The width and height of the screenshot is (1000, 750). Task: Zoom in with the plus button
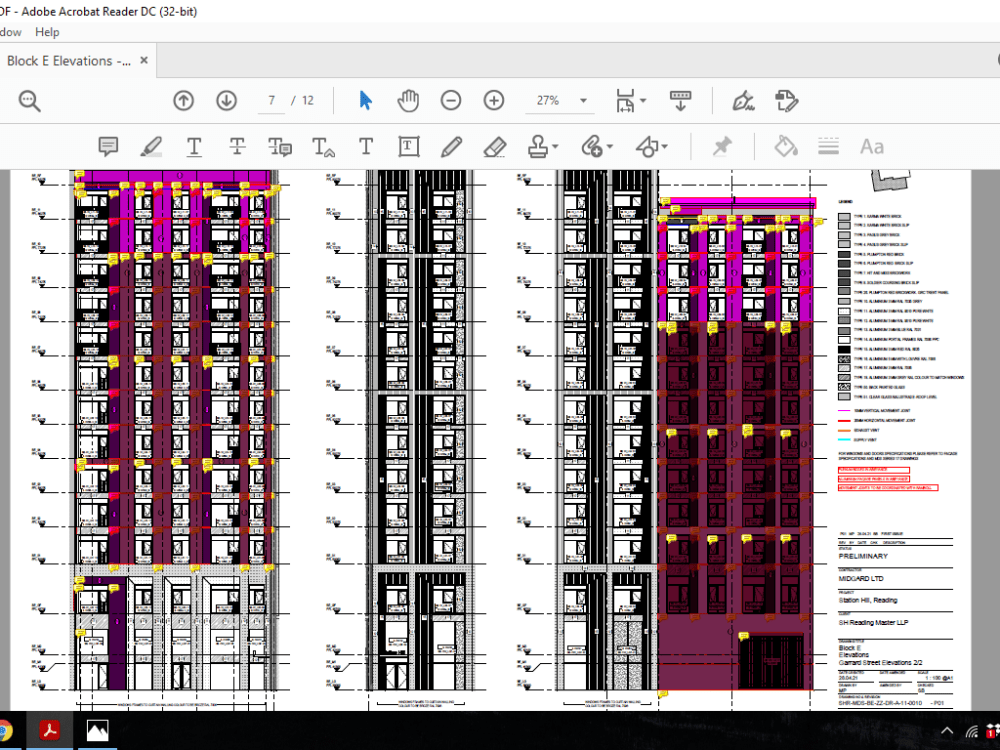point(494,101)
